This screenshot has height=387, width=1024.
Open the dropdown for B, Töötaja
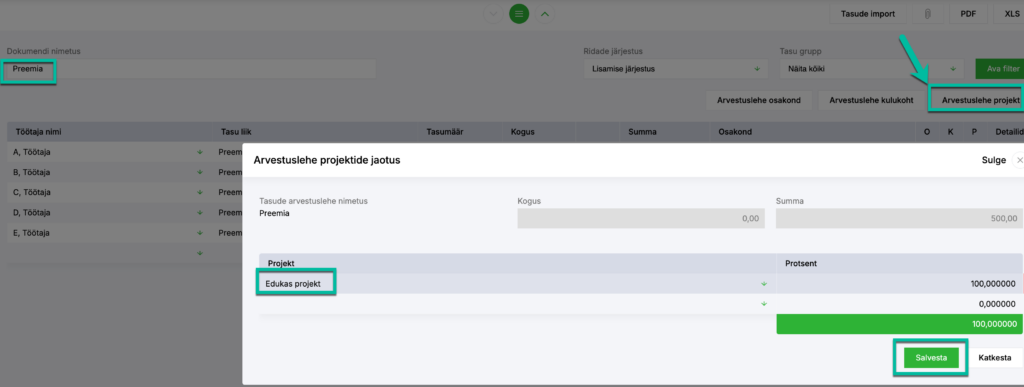point(200,172)
